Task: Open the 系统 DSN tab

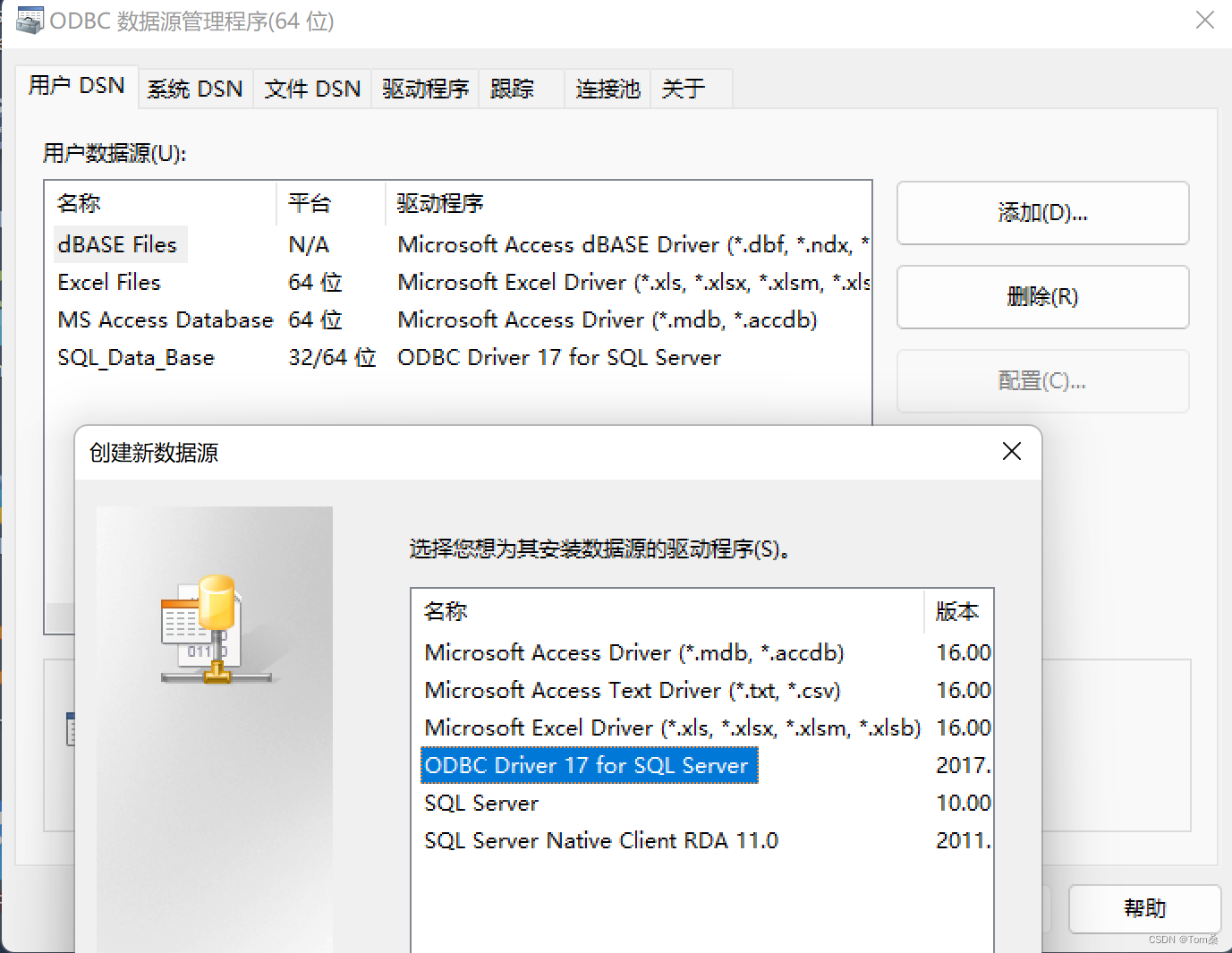Action: pyautogui.click(x=195, y=89)
